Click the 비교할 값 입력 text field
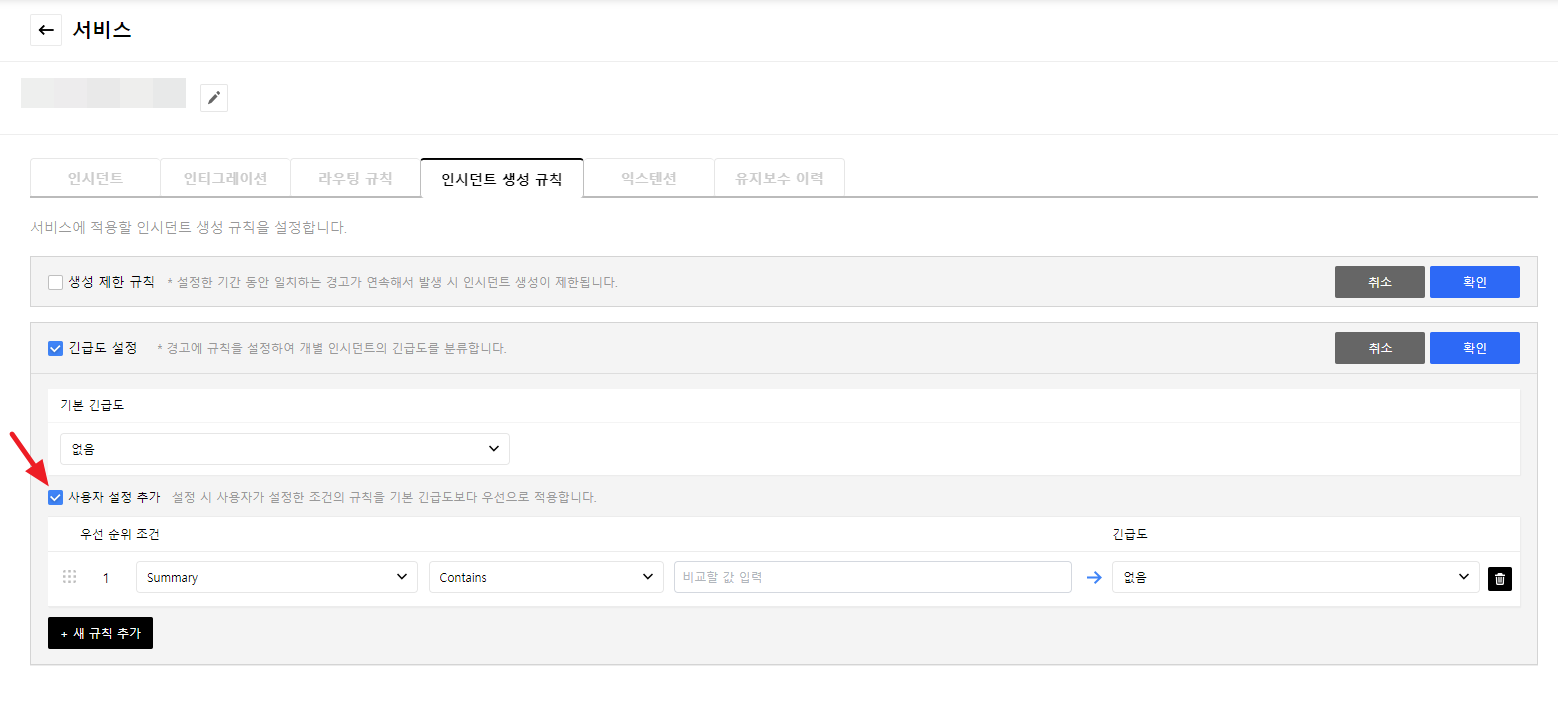This screenshot has height=707, width=1558. pyautogui.click(x=872, y=577)
